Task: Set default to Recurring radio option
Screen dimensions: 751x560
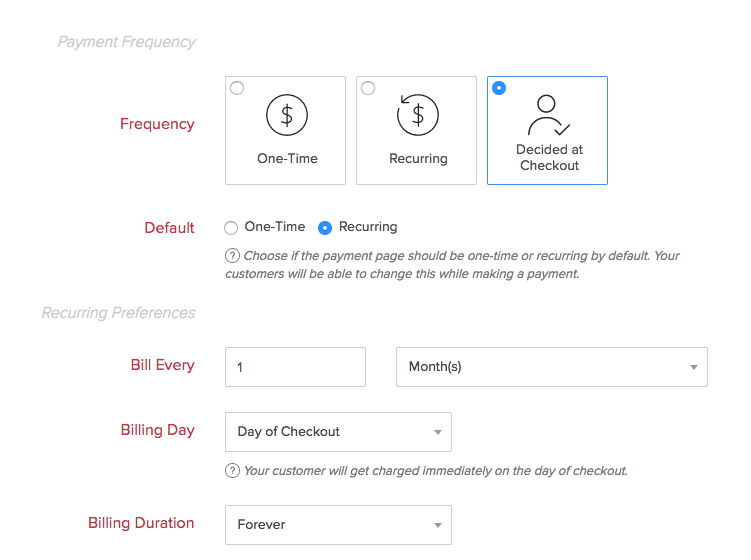Action: point(325,227)
